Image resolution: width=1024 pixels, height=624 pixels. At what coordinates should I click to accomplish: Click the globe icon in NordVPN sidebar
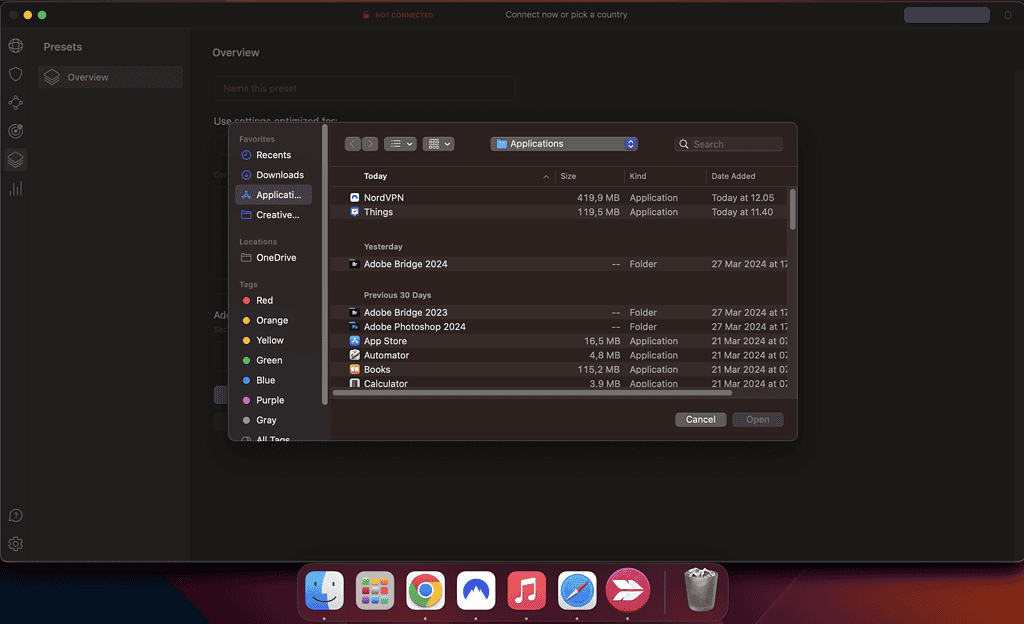click(x=15, y=46)
